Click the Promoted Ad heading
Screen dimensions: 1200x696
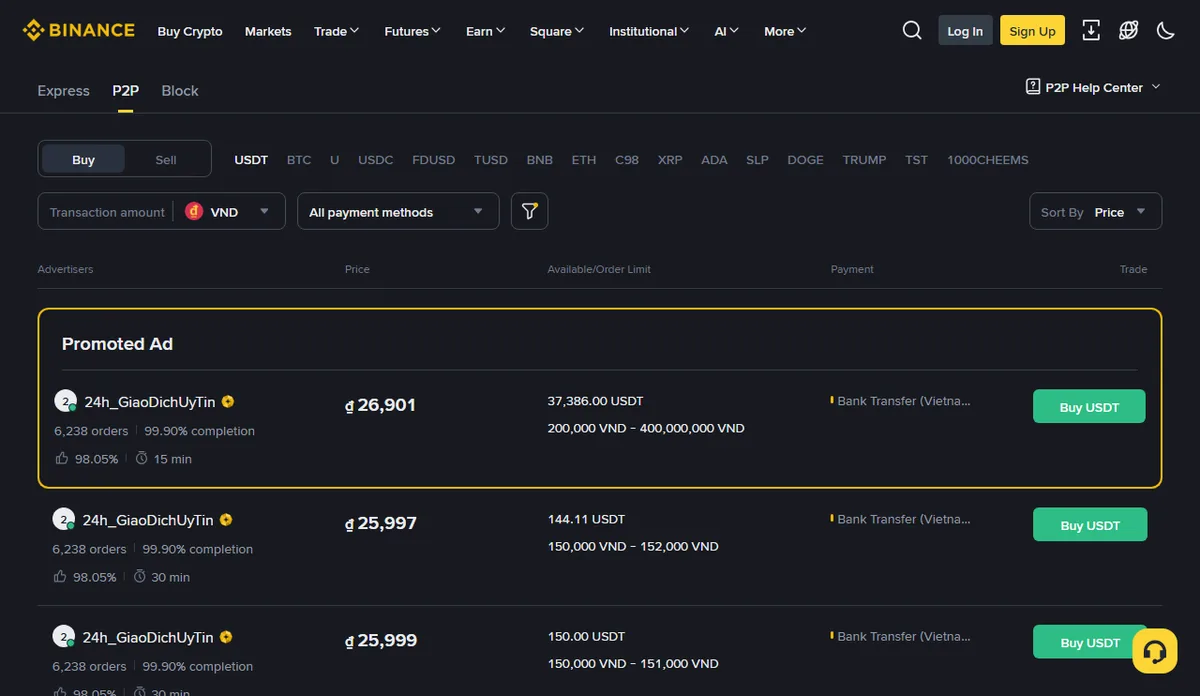117,343
